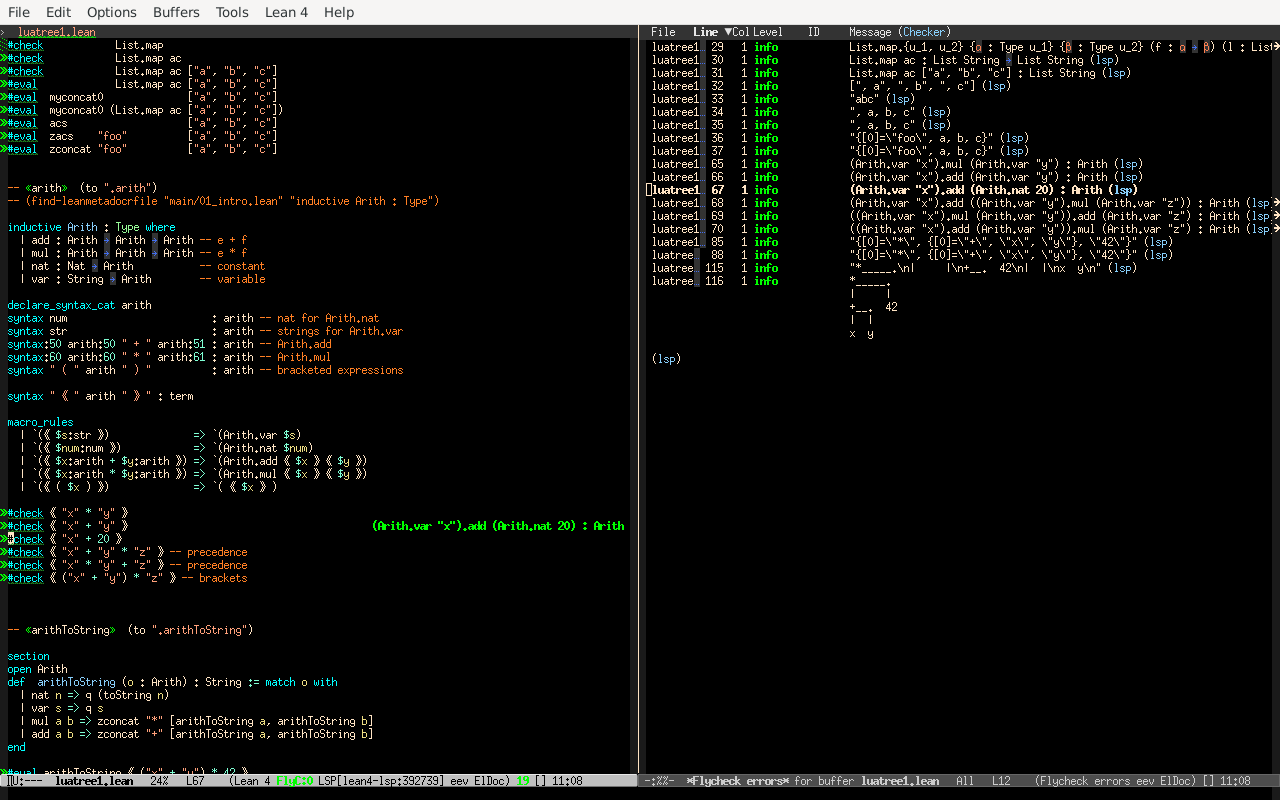This screenshot has height=800, width=1280.
Task: Click the green 19 counter in mode line
Action: click(523, 781)
